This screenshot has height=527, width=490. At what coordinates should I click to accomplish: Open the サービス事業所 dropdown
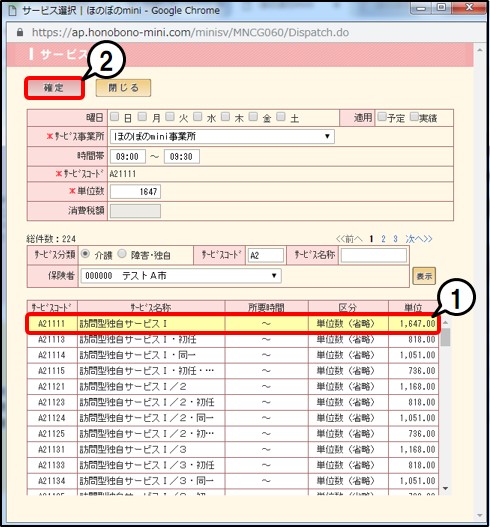tap(222, 136)
